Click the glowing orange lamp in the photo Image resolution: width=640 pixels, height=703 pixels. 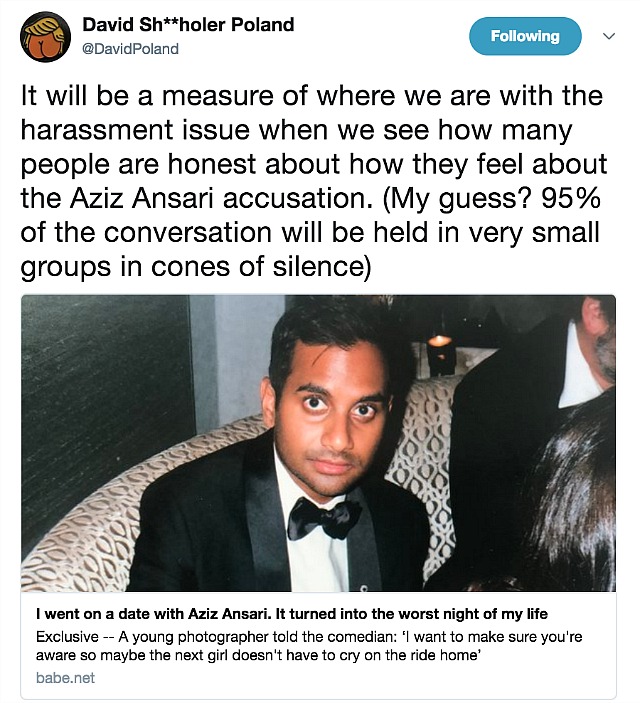[x=440, y=341]
